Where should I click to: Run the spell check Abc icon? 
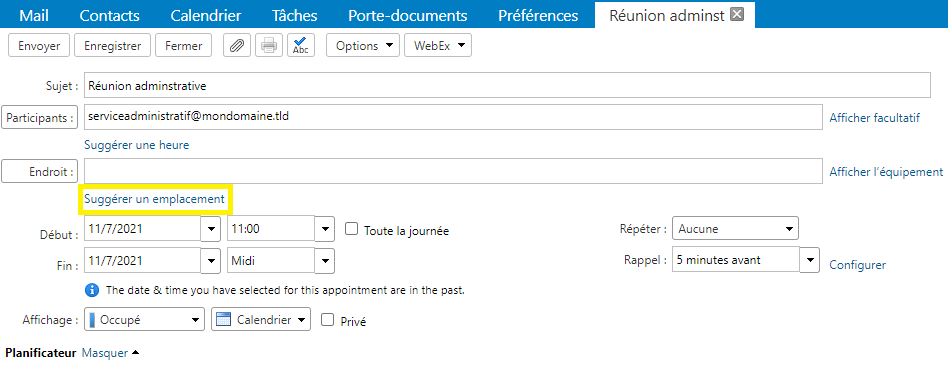[300, 46]
